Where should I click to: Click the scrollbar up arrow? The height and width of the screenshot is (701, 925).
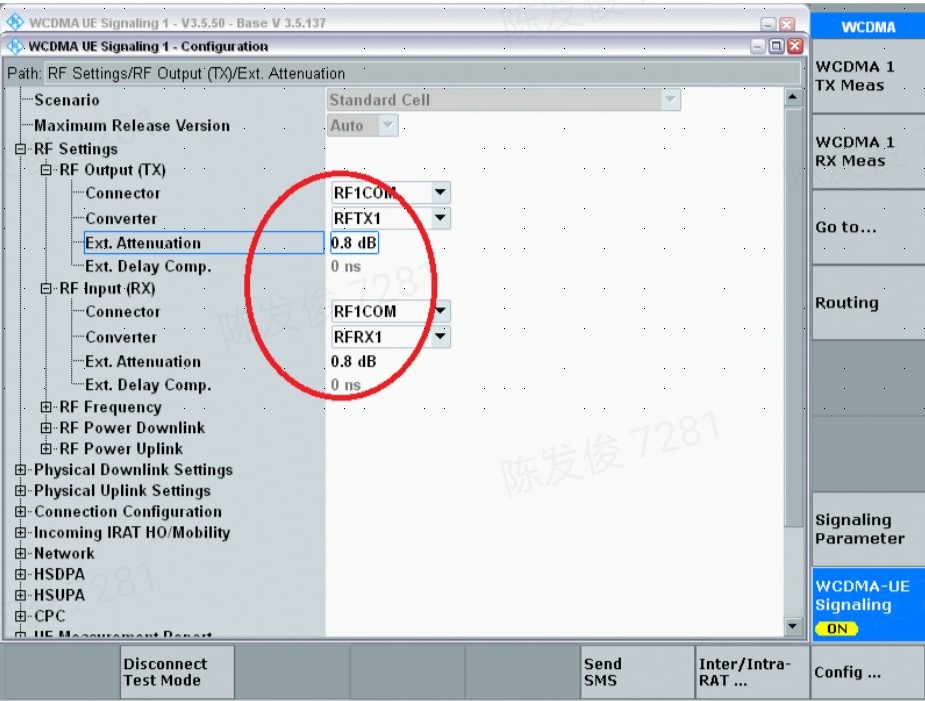pyautogui.click(x=793, y=97)
